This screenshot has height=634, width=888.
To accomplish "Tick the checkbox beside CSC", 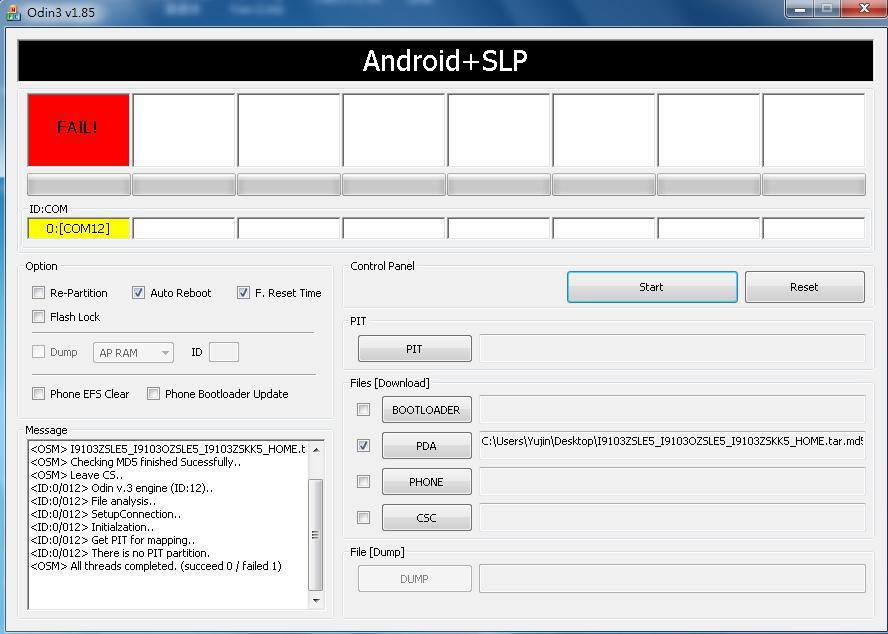I will point(364,517).
